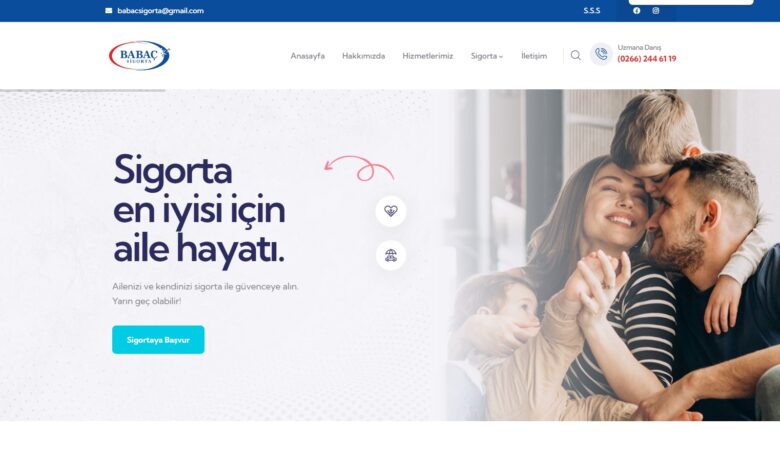Click the search magnifier icon
780x450 pixels.
[x=576, y=55]
